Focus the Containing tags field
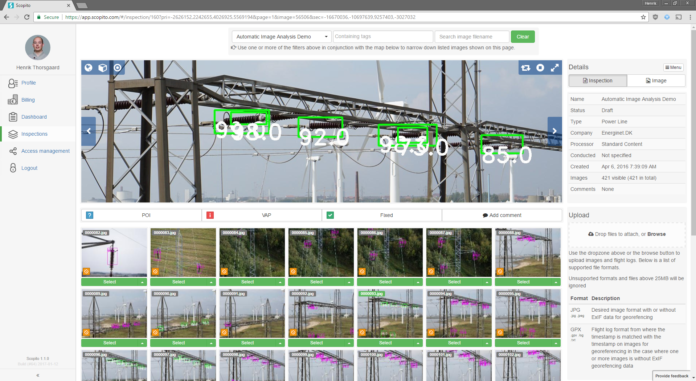The height and width of the screenshot is (381, 696). tap(383, 36)
